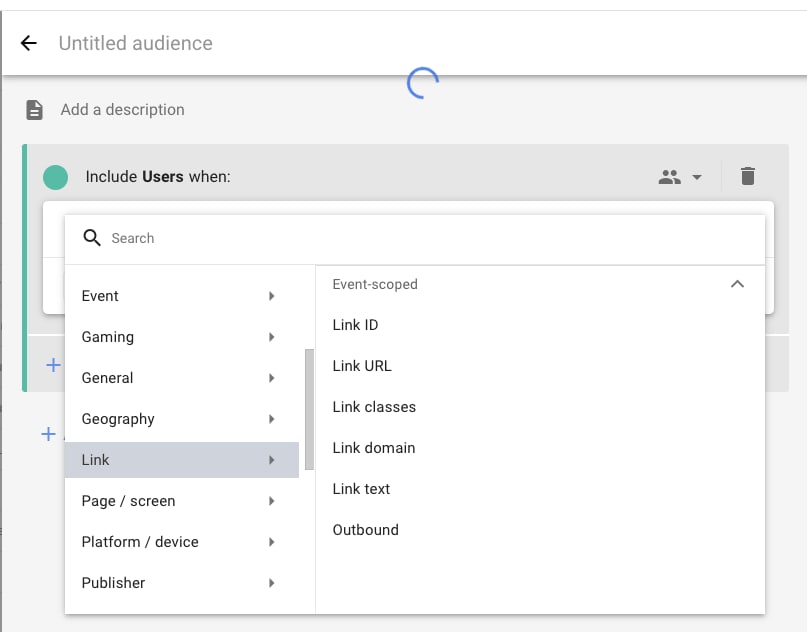Screen dimensions: 807x632
Task: Select the Outbound dimension
Action: click(365, 530)
